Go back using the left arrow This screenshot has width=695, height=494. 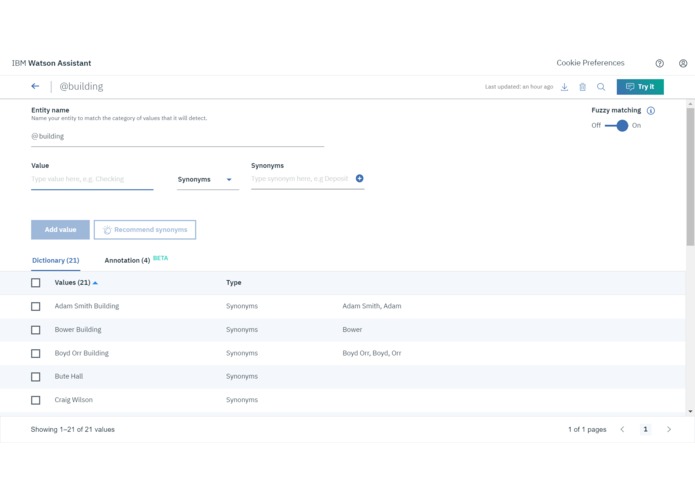35,86
